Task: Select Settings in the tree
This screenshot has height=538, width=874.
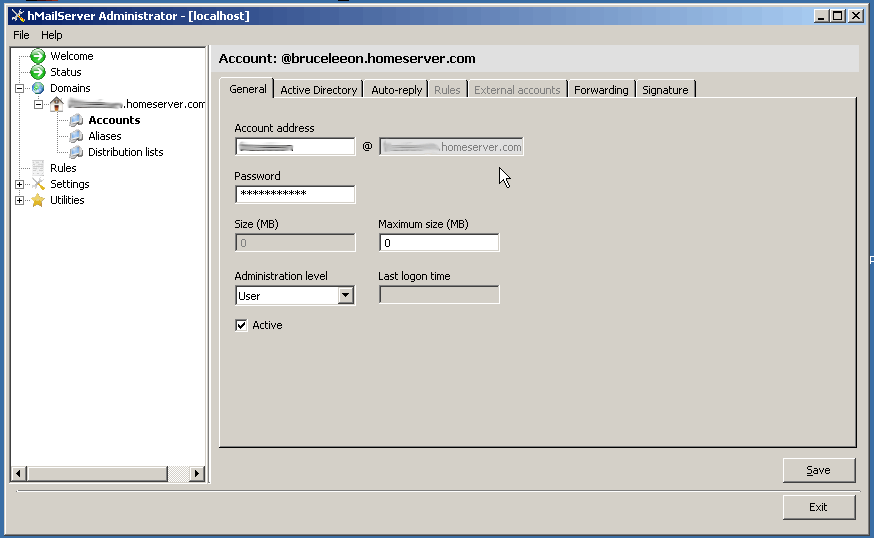Action: coord(70,184)
